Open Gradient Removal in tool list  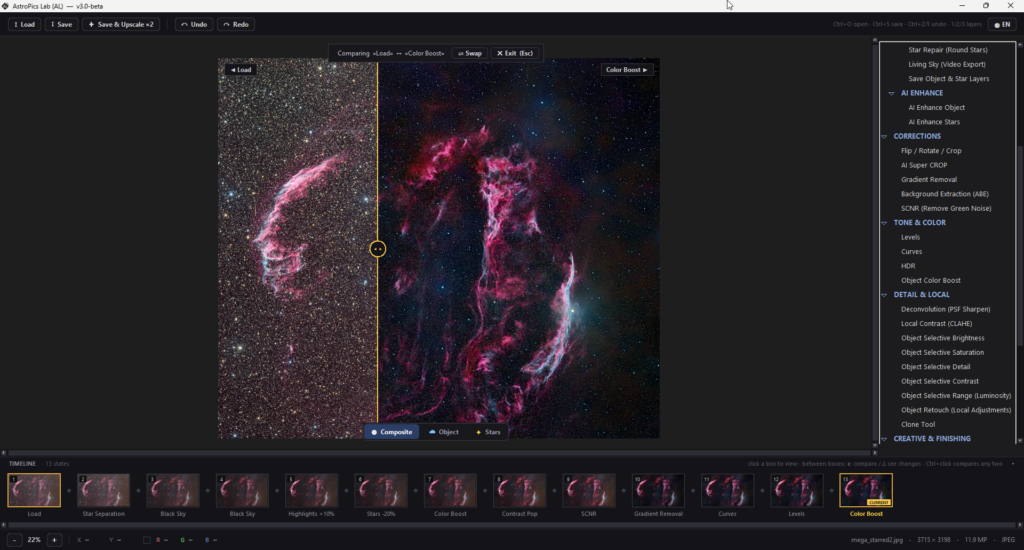(929, 180)
